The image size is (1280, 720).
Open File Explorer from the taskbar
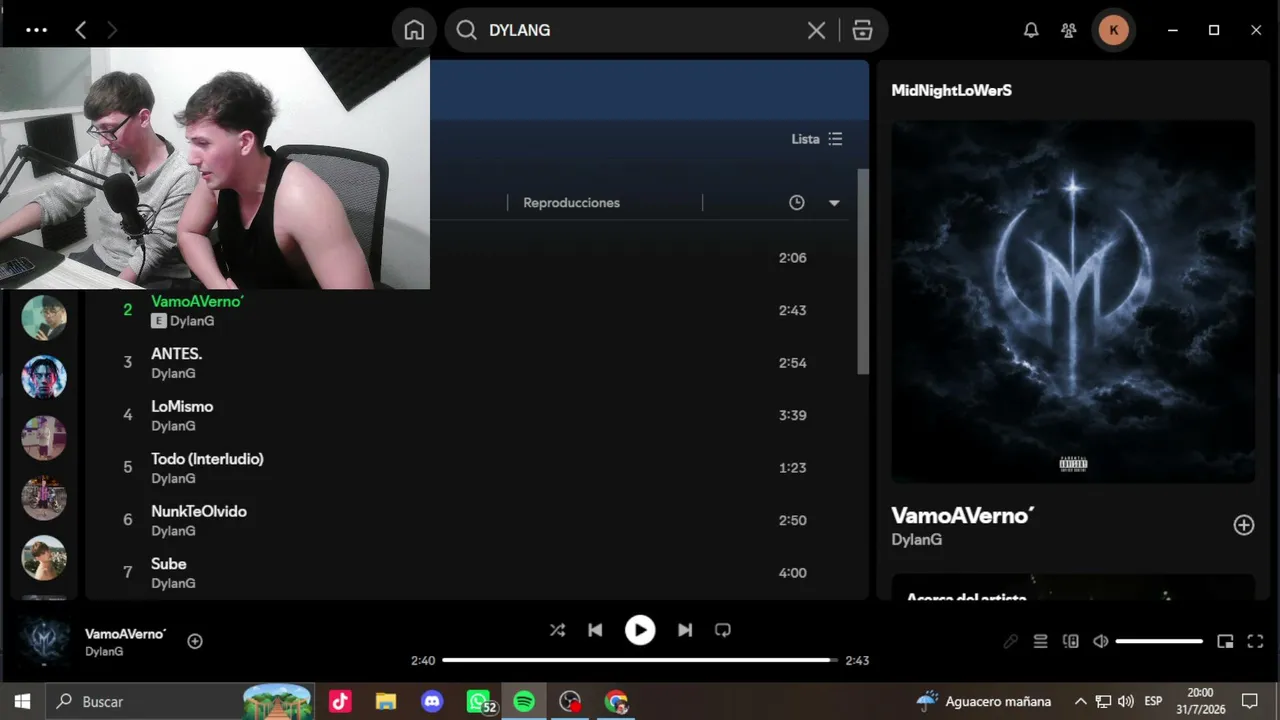click(x=386, y=701)
